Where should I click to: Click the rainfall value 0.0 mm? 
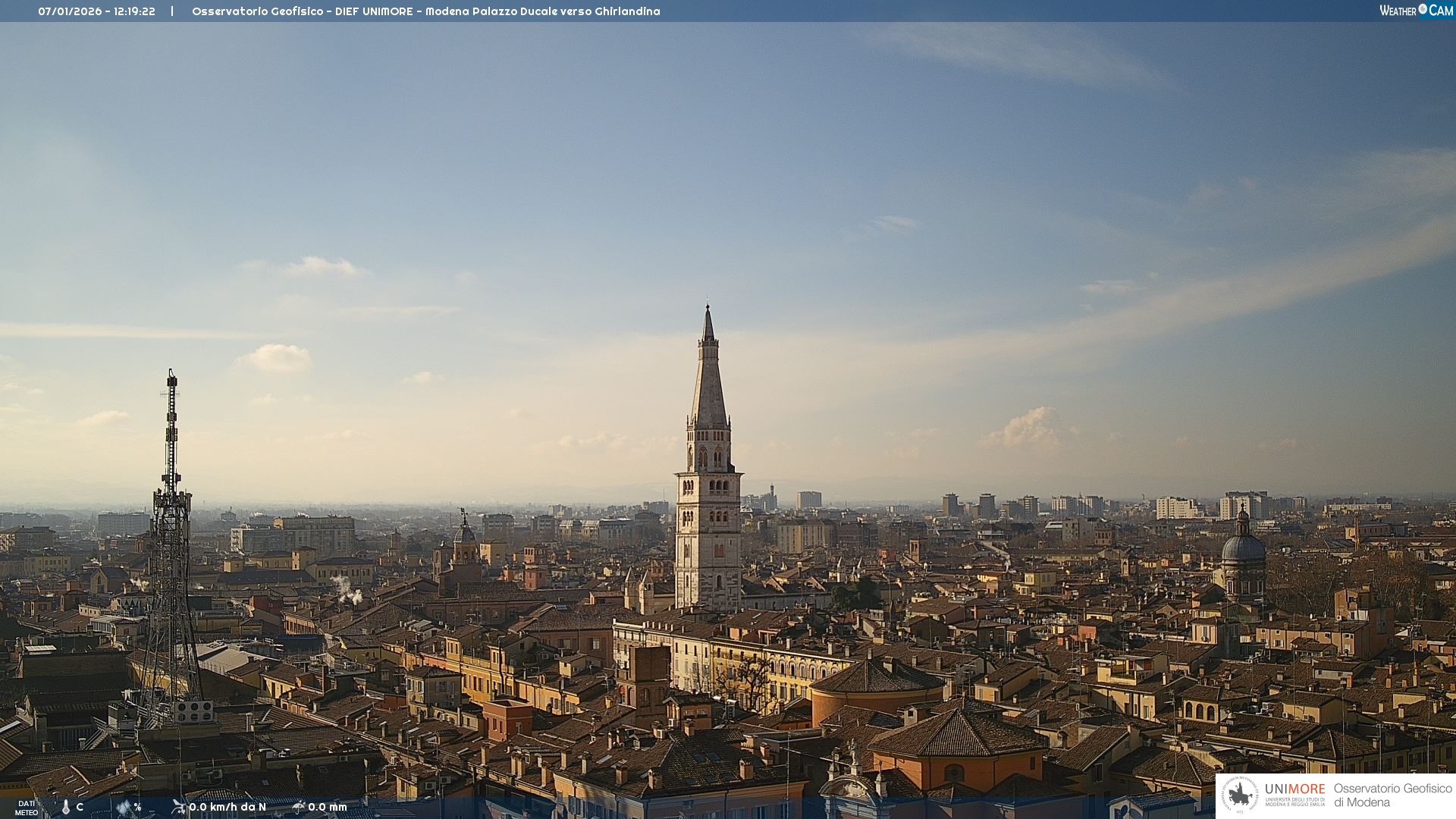(x=328, y=807)
